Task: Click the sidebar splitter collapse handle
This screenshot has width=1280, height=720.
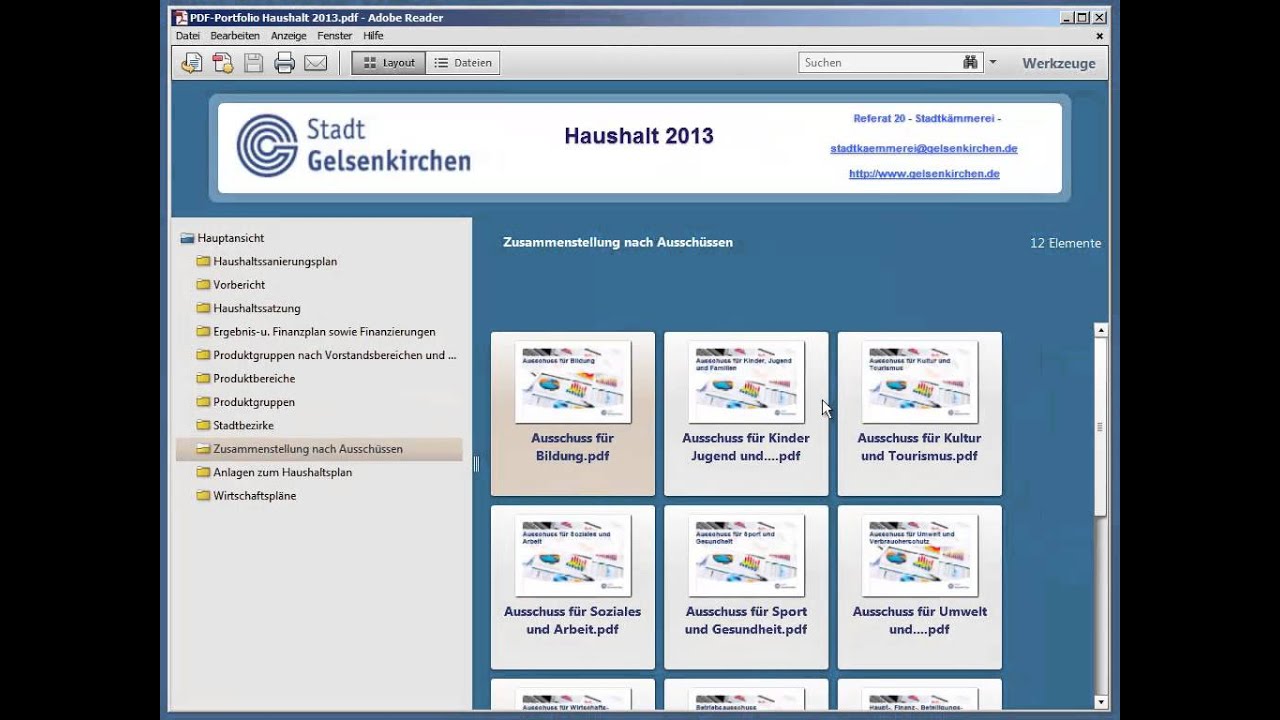Action: 476,464
